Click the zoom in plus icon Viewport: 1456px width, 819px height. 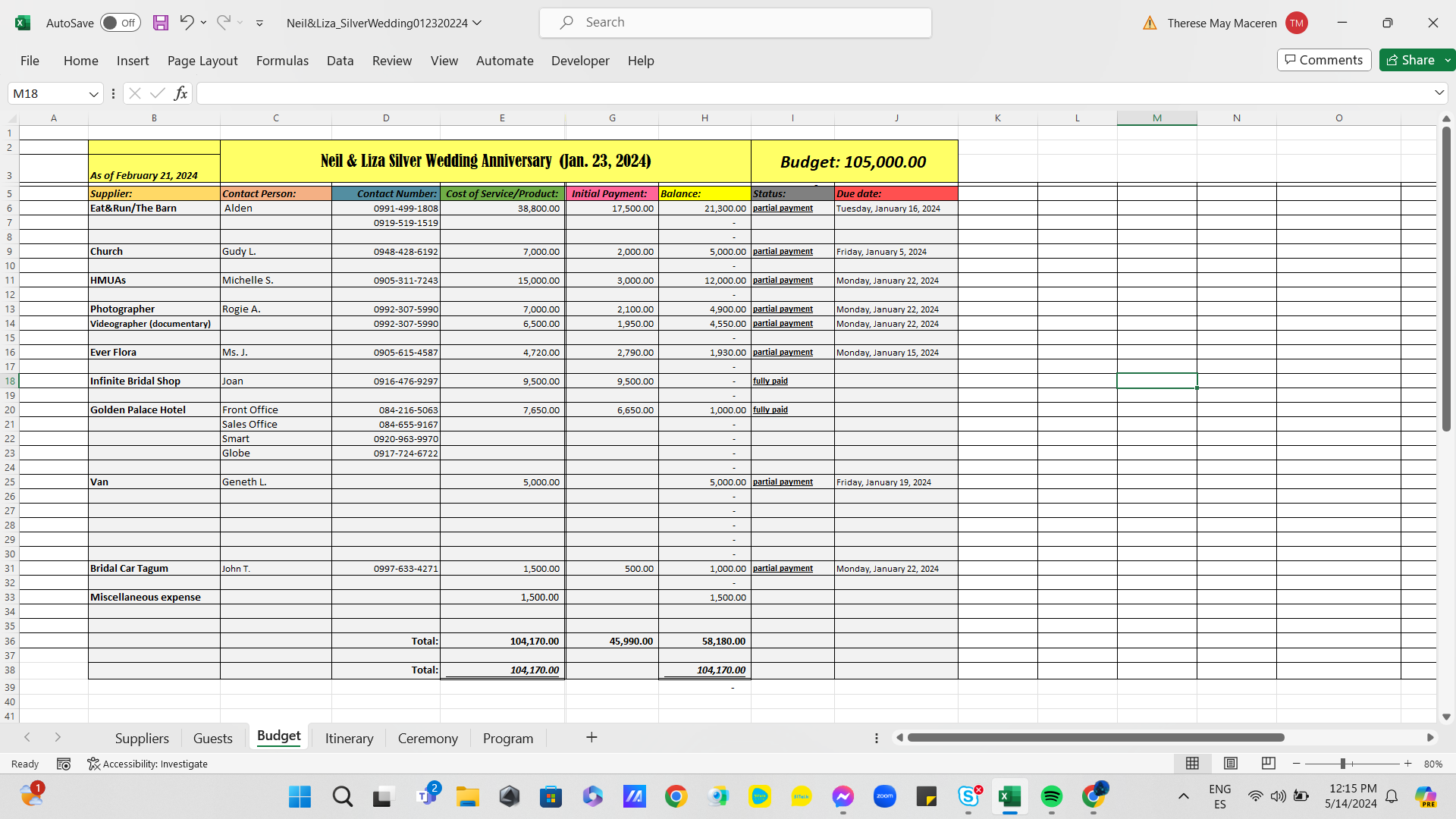[x=1408, y=764]
